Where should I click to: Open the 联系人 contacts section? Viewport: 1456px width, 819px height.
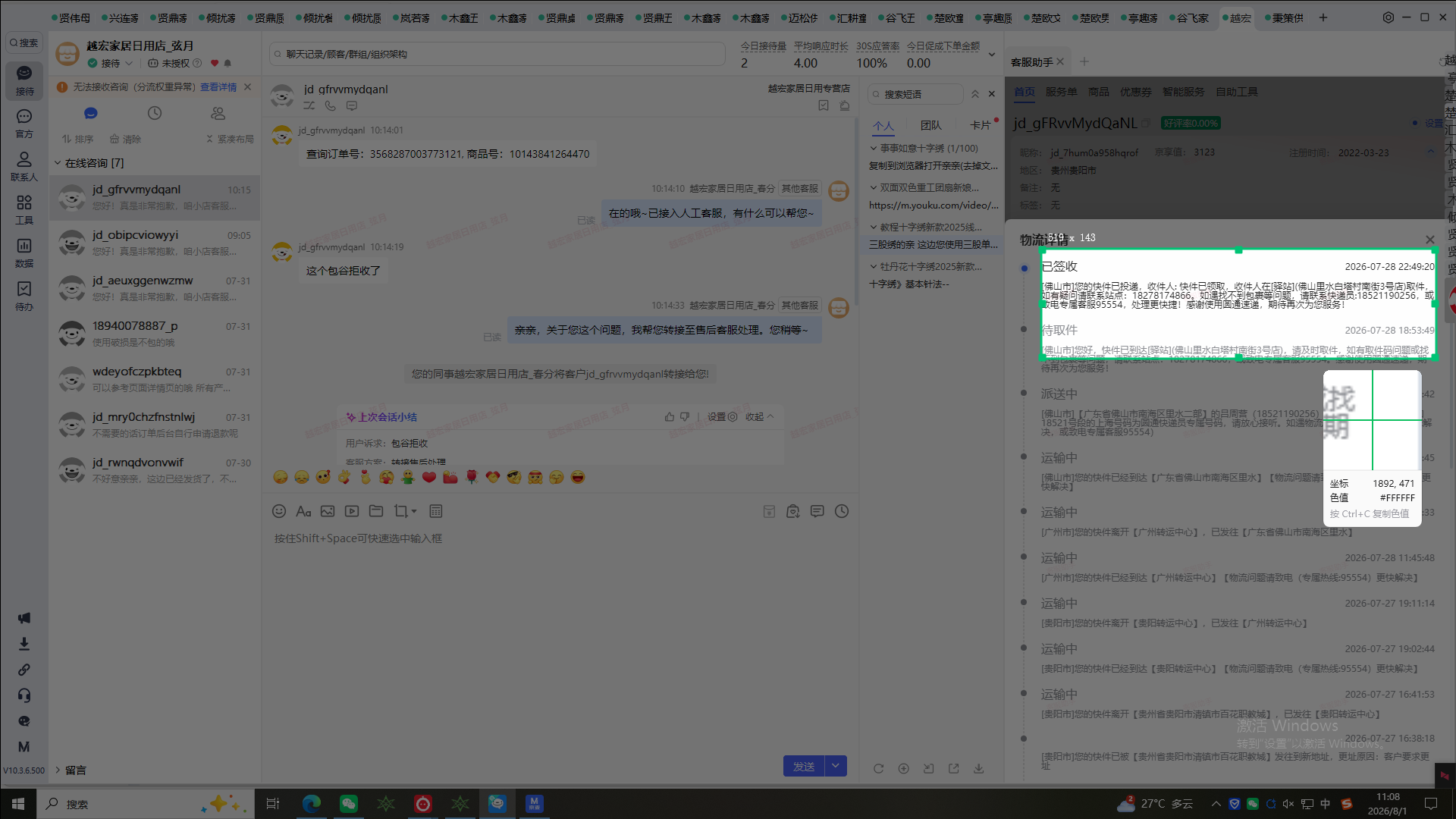(x=24, y=166)
